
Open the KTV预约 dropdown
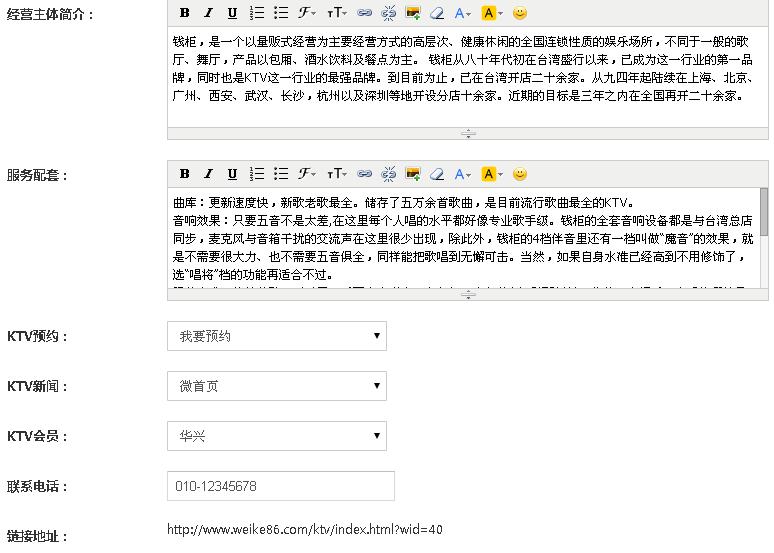click(x=276, y=336)
